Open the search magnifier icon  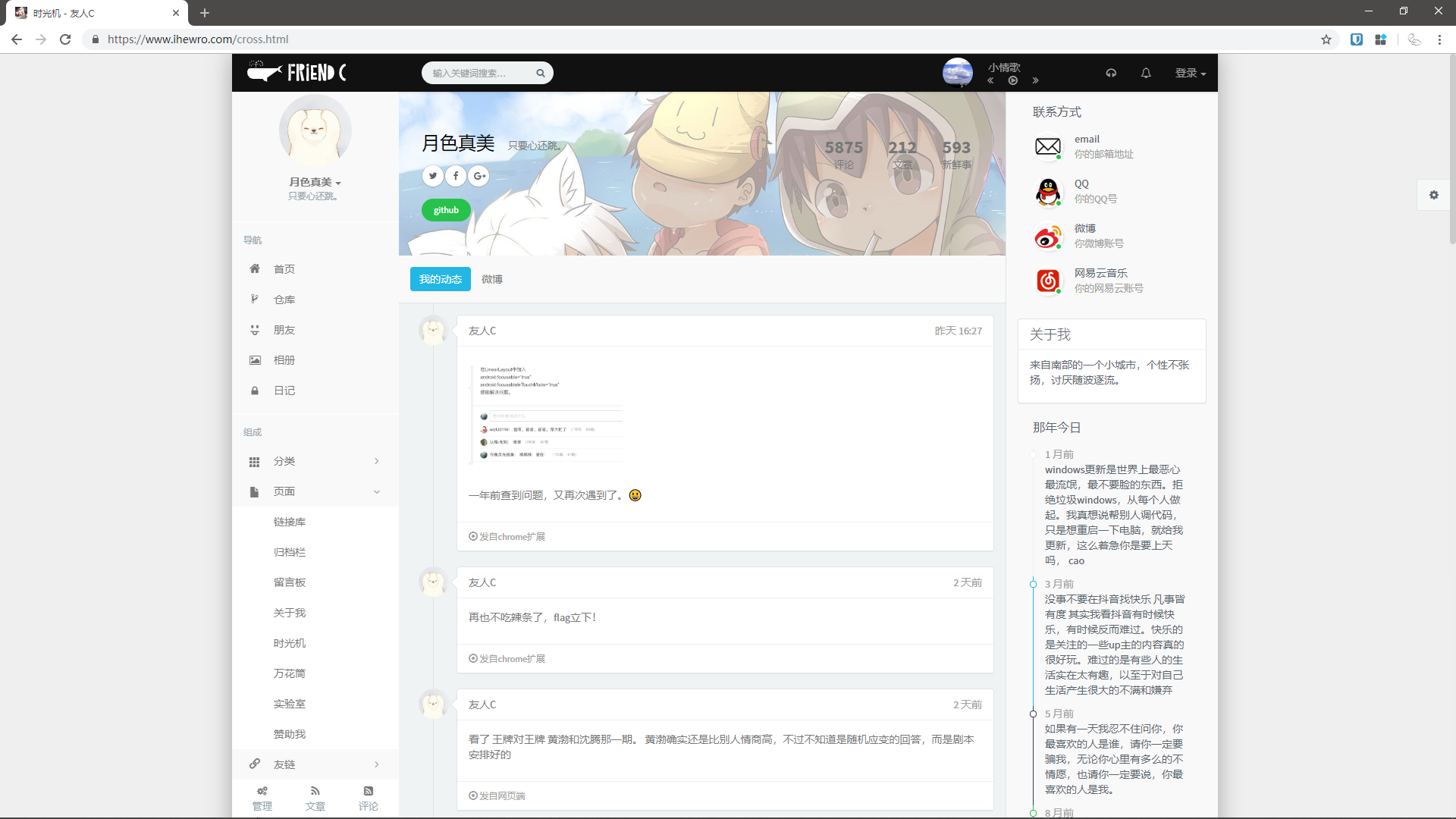coord(540,72)
